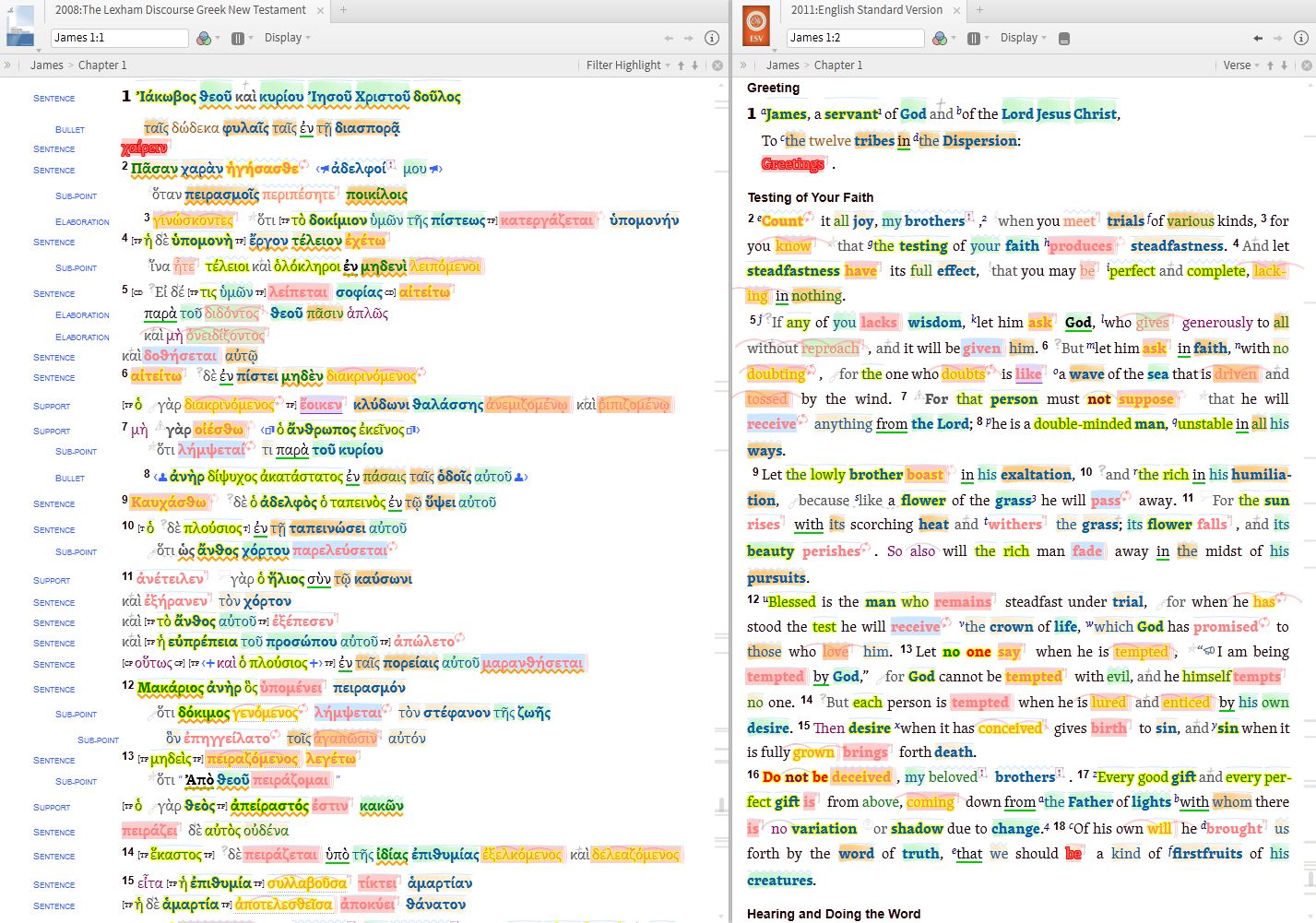The height and width of the screenshot is (923, 1316).
Task: Jump to previous verse in ESV panel
Action: pos(1270,65)
